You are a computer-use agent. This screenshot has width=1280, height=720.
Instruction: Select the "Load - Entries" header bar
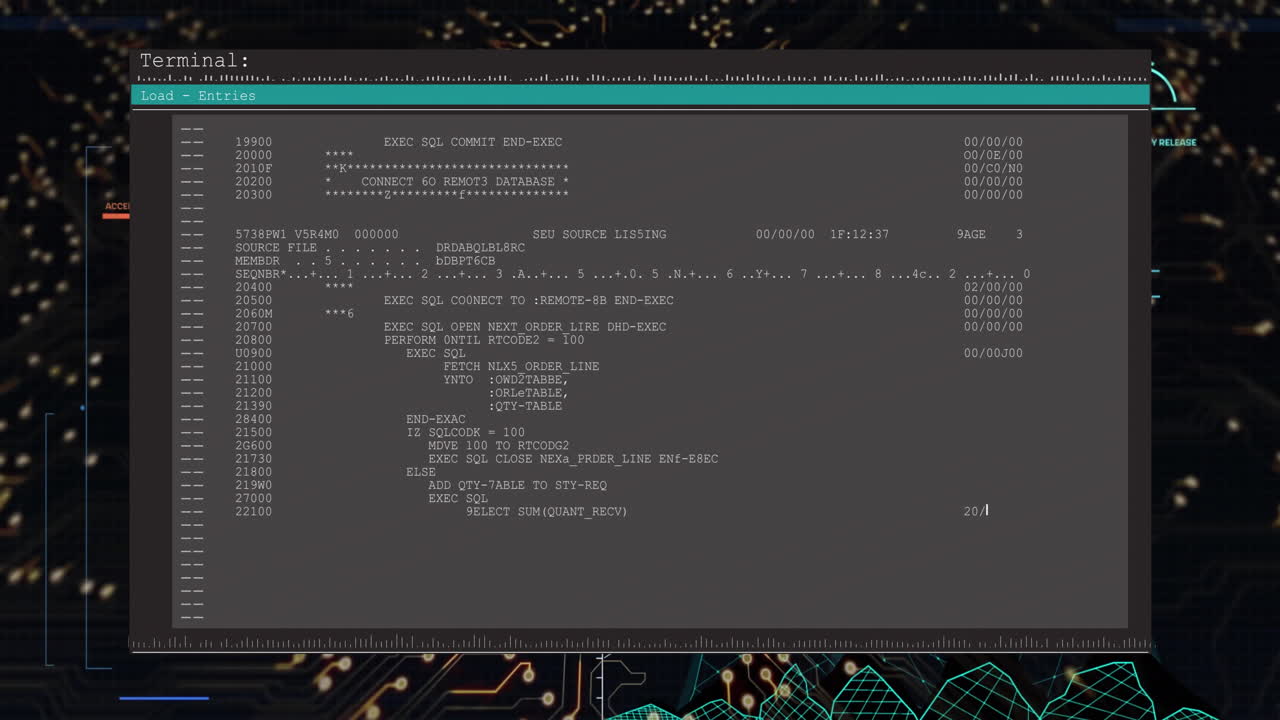coord(198,96)
